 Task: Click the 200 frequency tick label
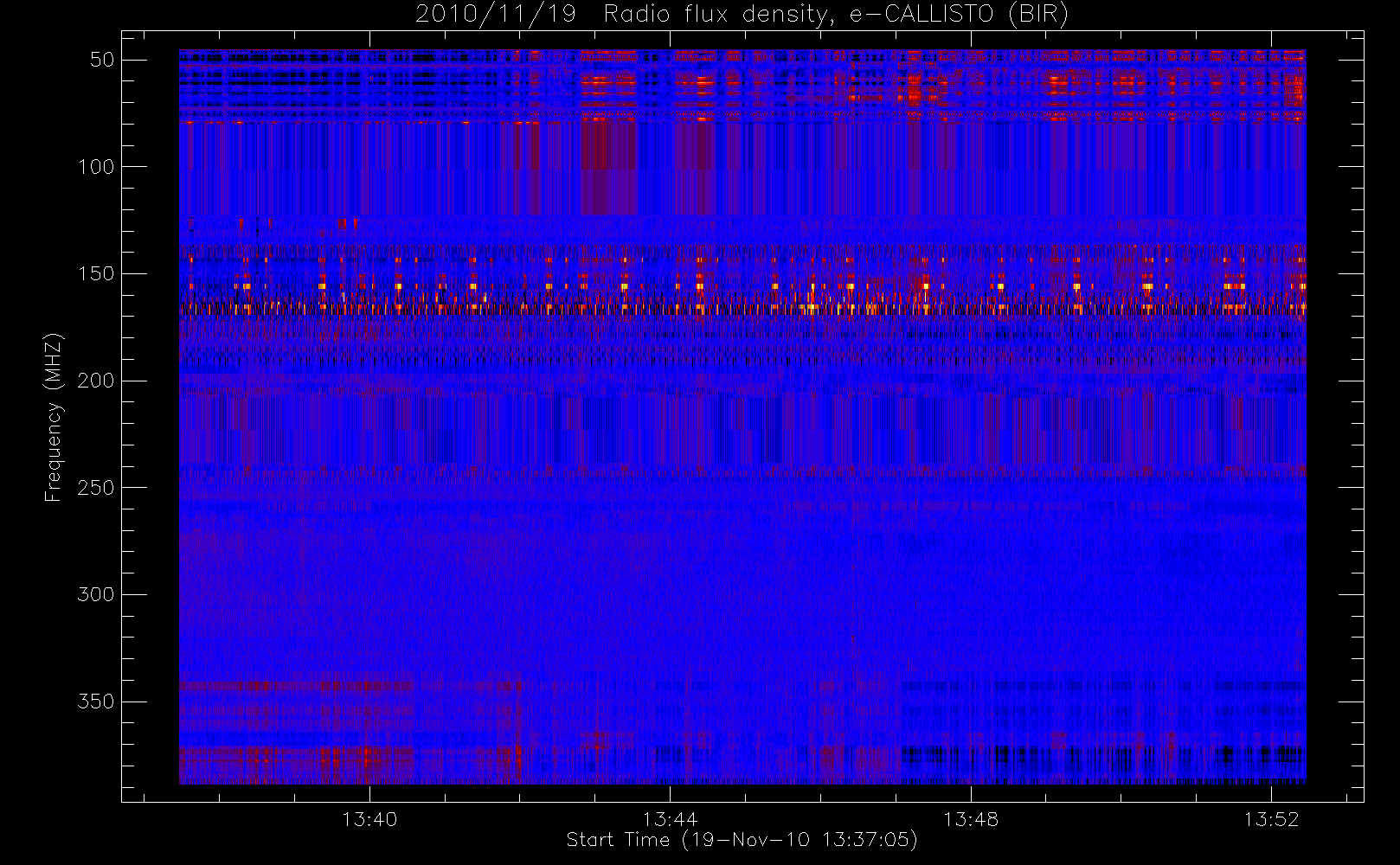(96, 381)
